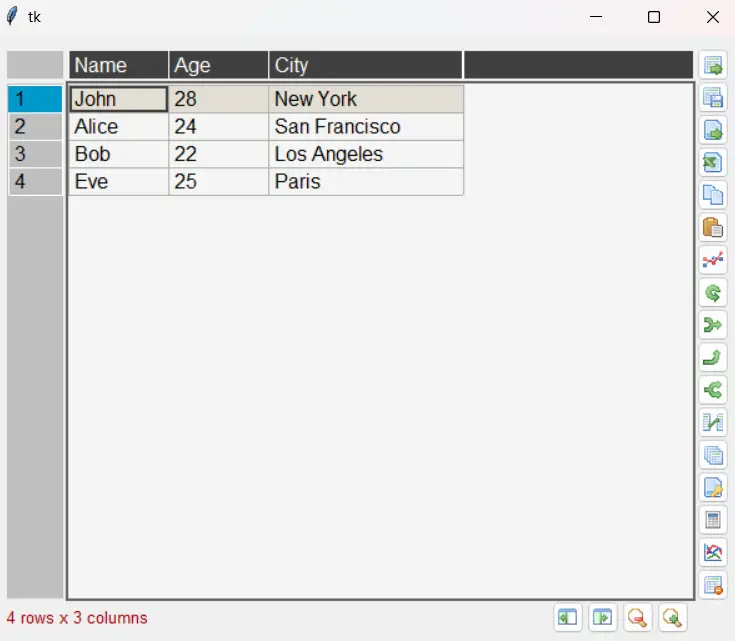This screenshot has height=641, width=735.
Task: Click the Load table toolbar icon
Action: click(x=712, y=65)
